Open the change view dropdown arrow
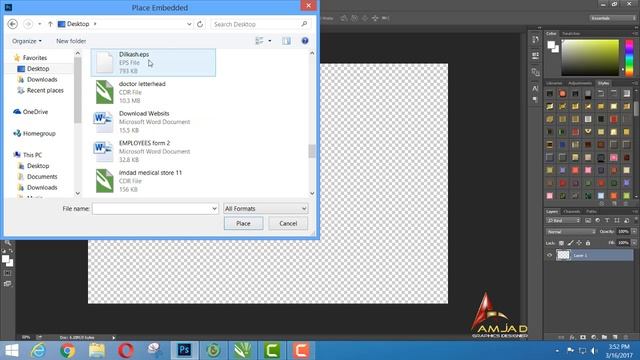The width and height of the screenshot is (640, 360). (270, 41)
